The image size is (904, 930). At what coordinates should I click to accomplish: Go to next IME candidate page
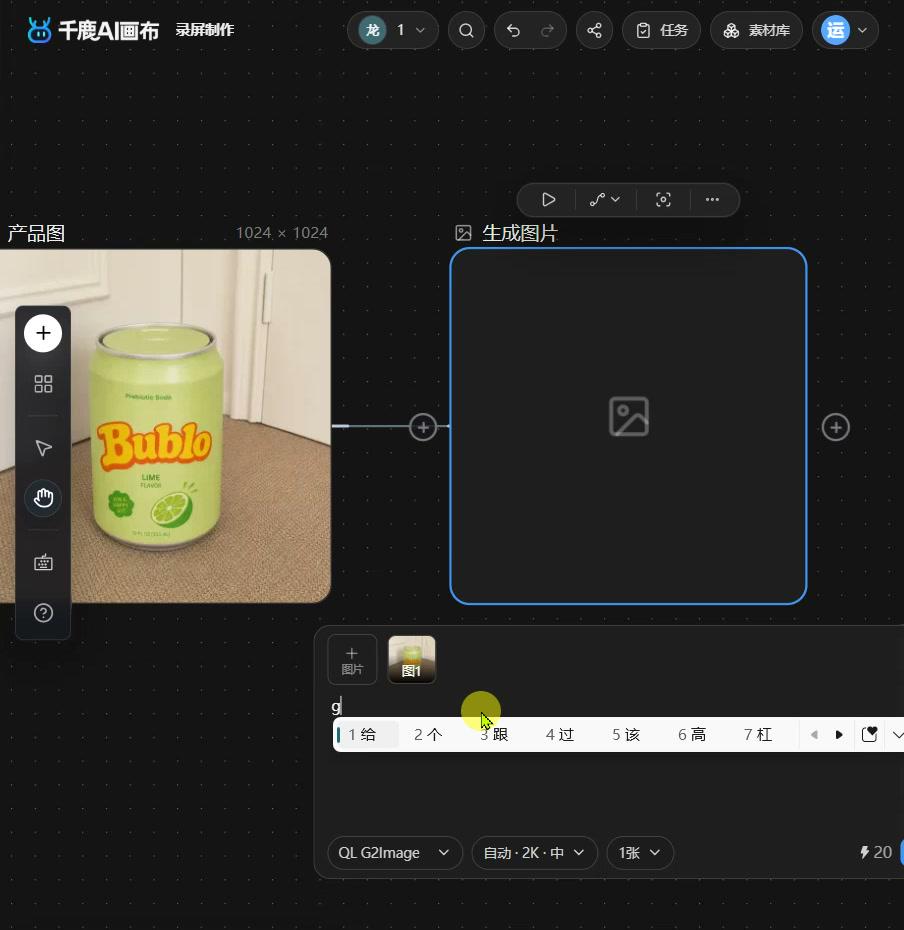[x=839, y=735]
